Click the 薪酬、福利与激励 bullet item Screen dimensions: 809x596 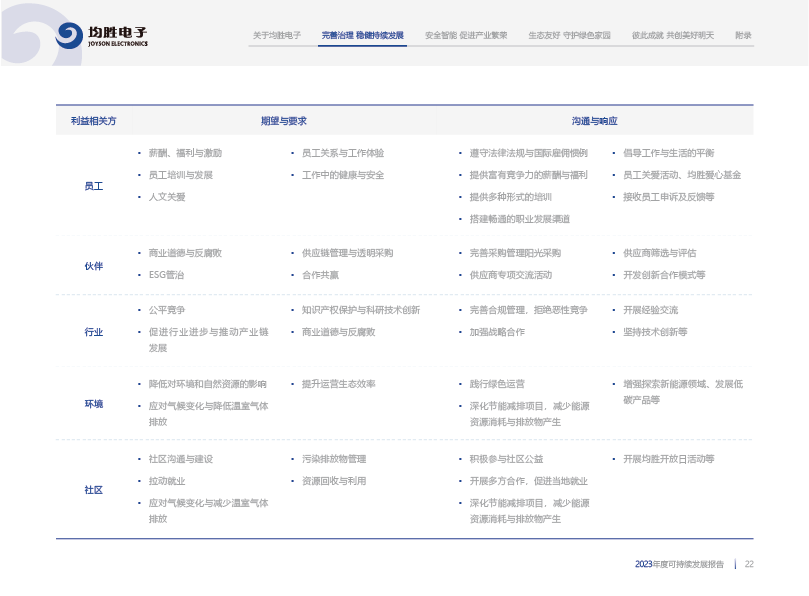point(185,153)
